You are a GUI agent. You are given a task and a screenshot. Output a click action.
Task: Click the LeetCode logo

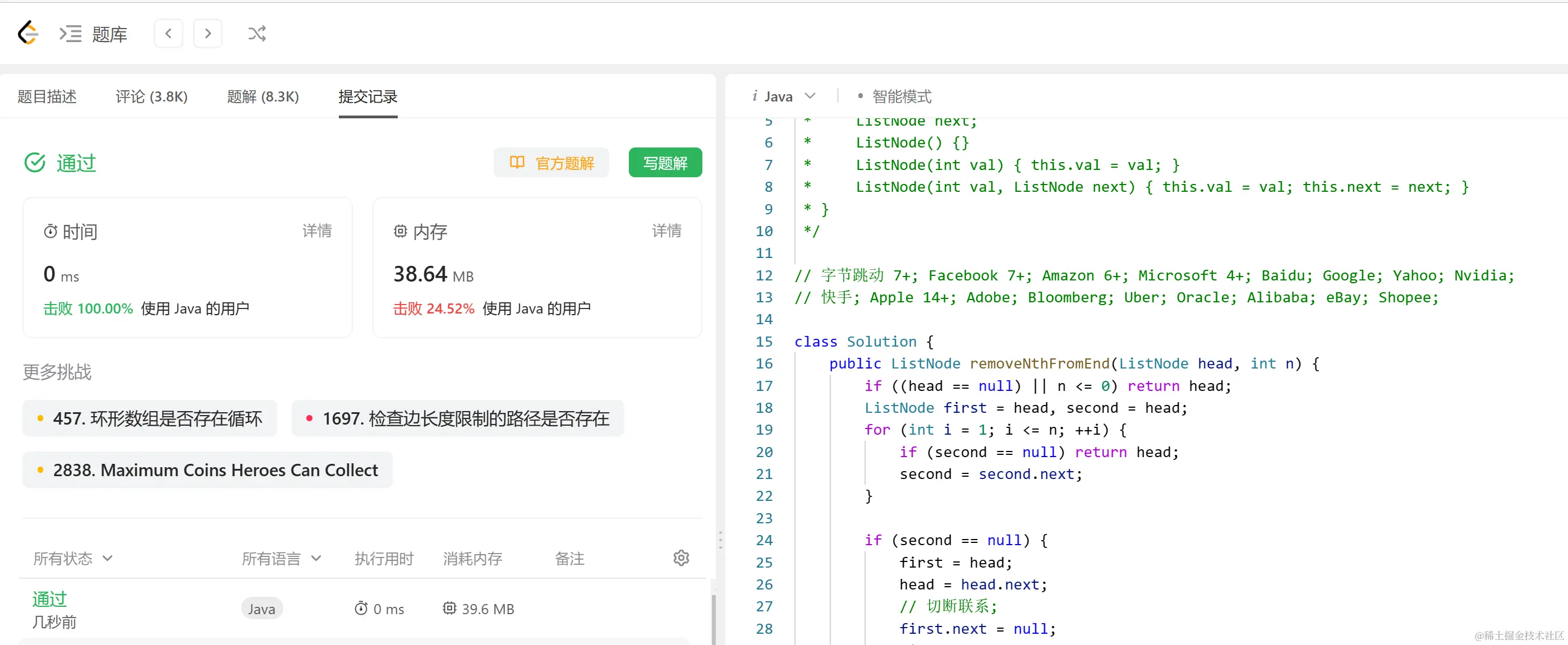coord(27,33)
